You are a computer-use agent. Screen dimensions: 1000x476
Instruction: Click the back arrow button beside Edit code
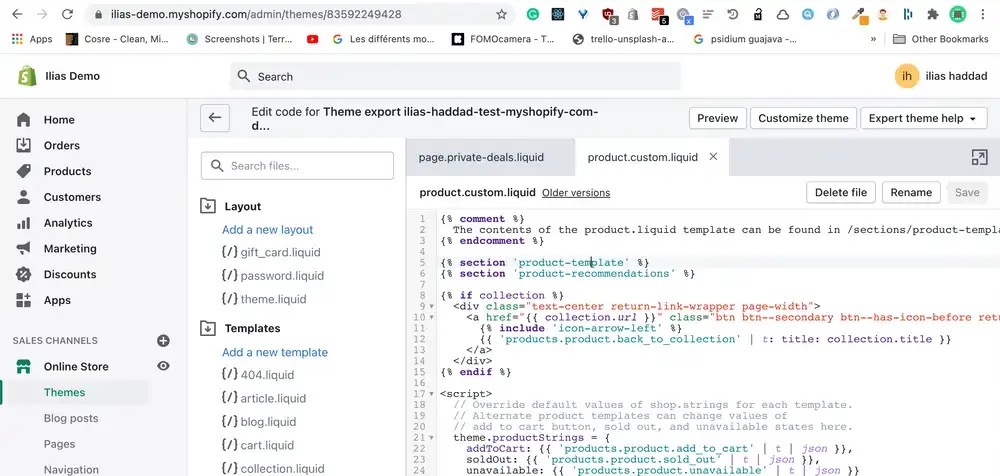[x=214, y=118]
